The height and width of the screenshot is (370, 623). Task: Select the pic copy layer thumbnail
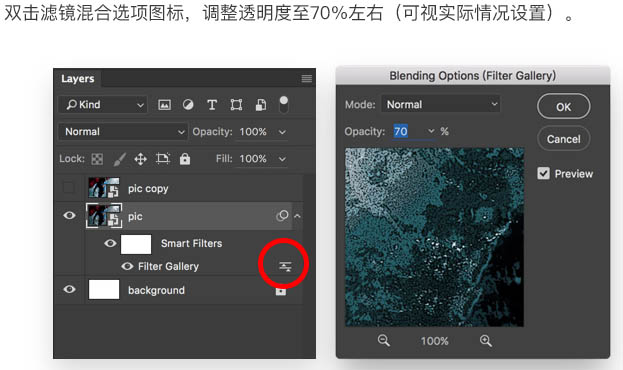[103, 188]
